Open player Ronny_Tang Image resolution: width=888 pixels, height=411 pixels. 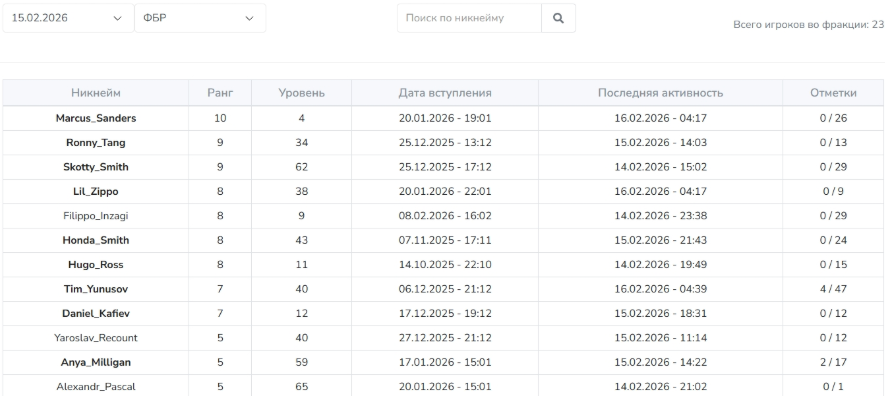point(96,143)
